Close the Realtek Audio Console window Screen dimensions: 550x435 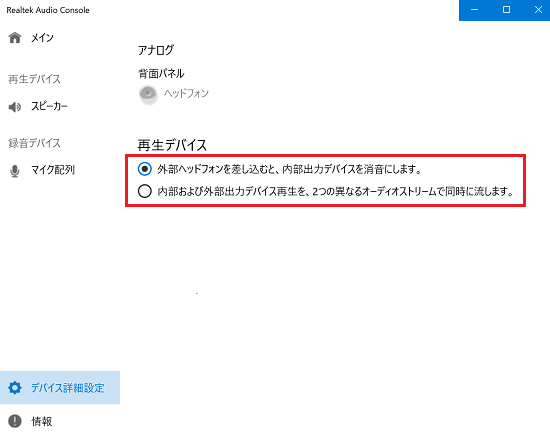pyautogui.click(x=538, y=10)
